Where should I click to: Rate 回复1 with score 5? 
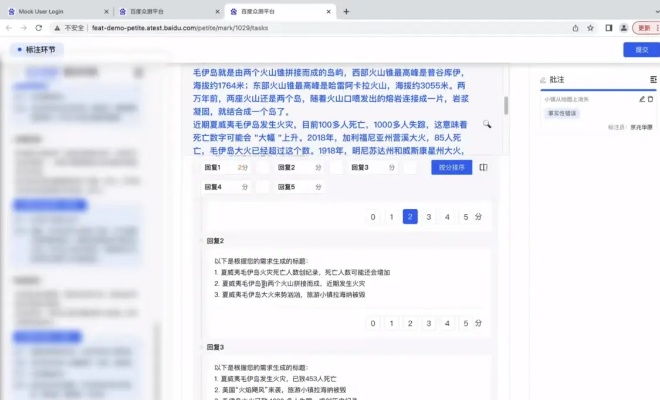pos(466,217)
